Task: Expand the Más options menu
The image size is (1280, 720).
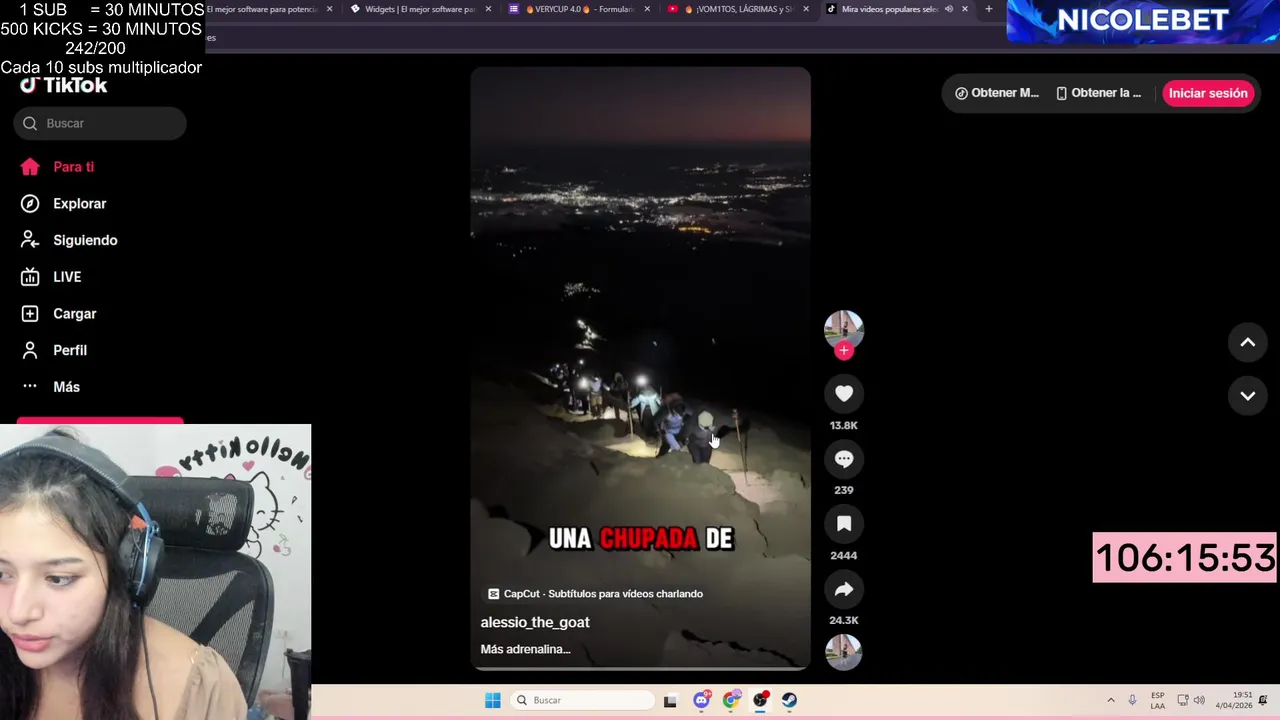Action: click(51, 387)
